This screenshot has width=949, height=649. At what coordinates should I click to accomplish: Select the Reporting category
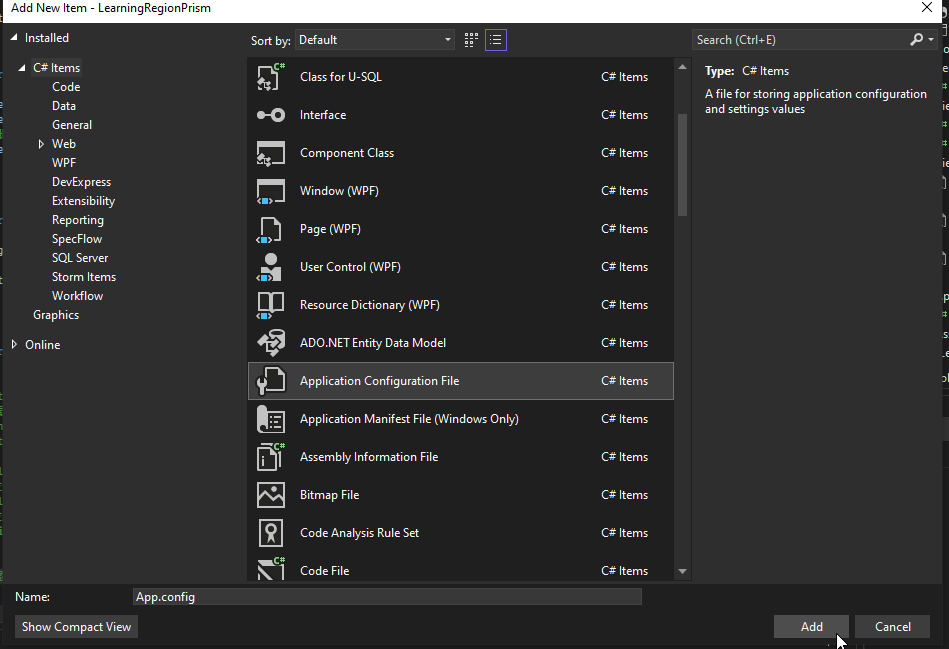[x=77, y=220]
